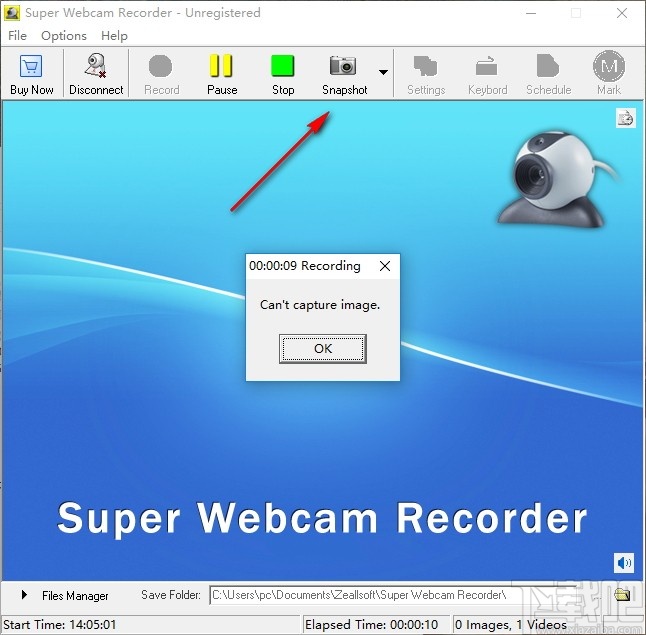
Task: Click the Files Manager label
Action: 75,595
